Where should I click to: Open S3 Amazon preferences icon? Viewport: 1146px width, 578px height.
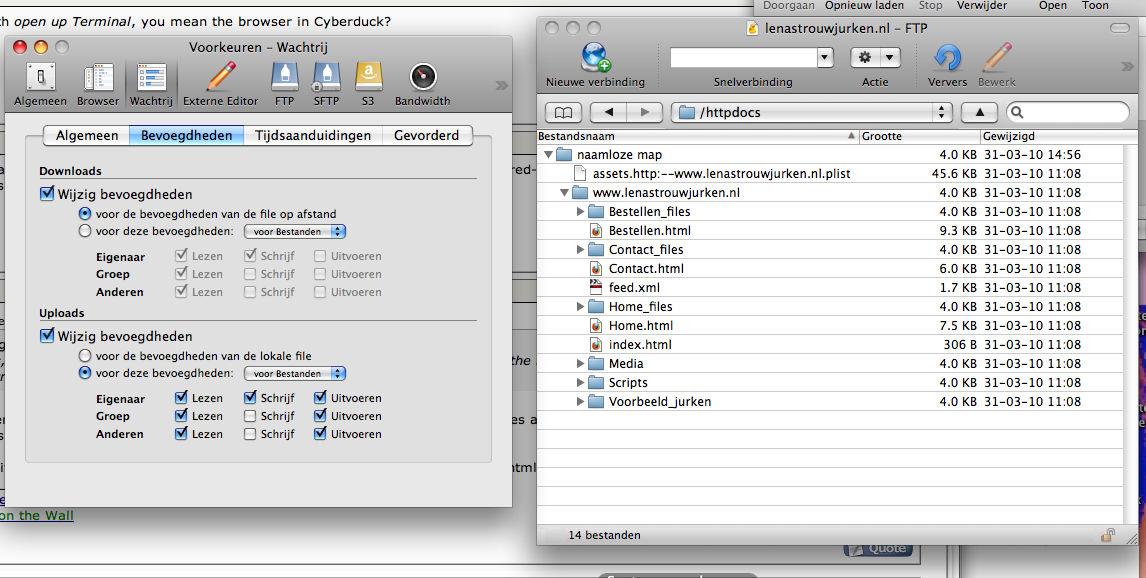[368, 77]
